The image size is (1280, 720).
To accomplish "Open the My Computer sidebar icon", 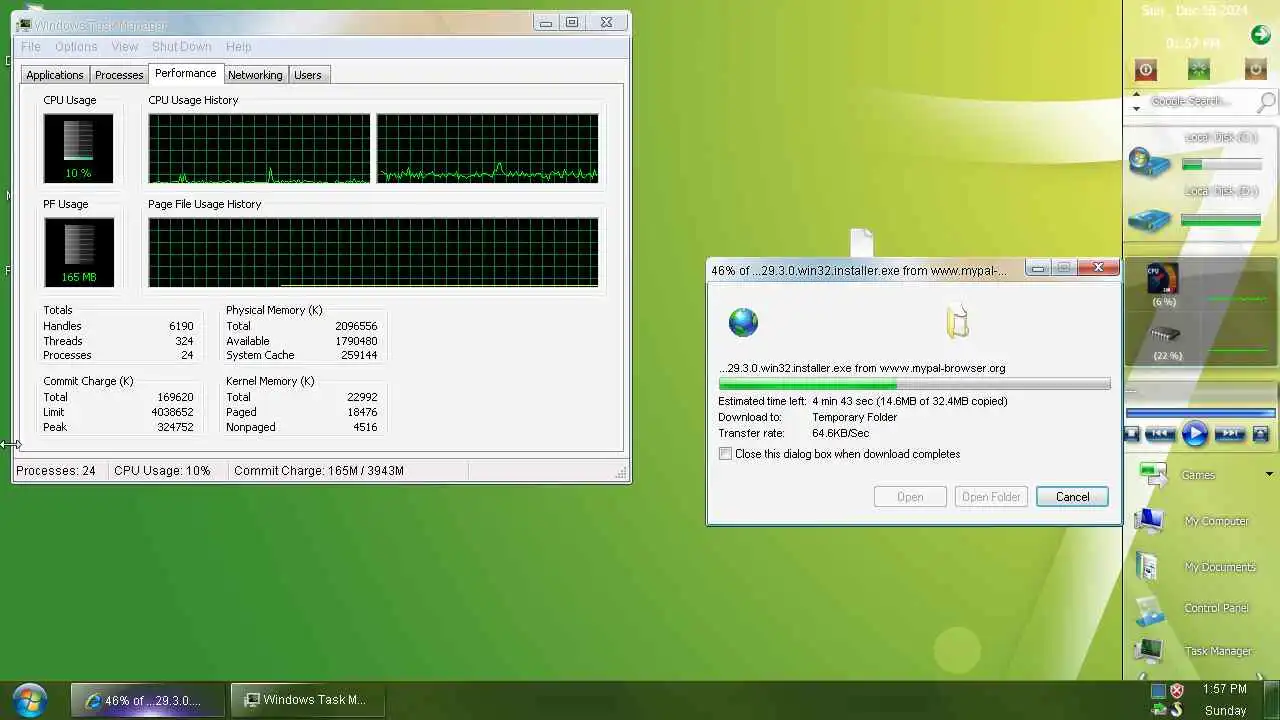I will tap(1149, 520).
